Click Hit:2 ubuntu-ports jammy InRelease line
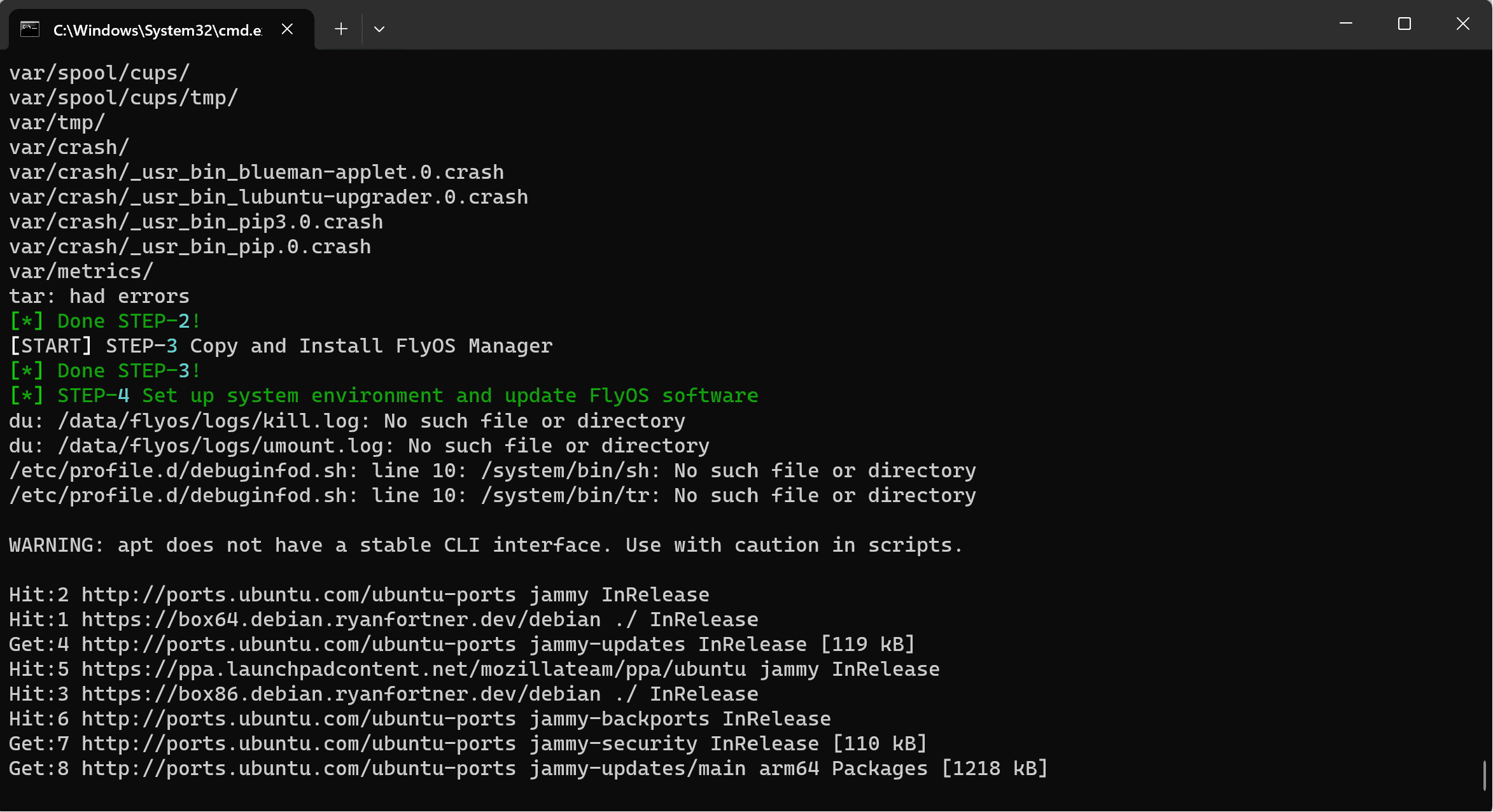This screenshot has height=812, width=1493. click(360, 595)
